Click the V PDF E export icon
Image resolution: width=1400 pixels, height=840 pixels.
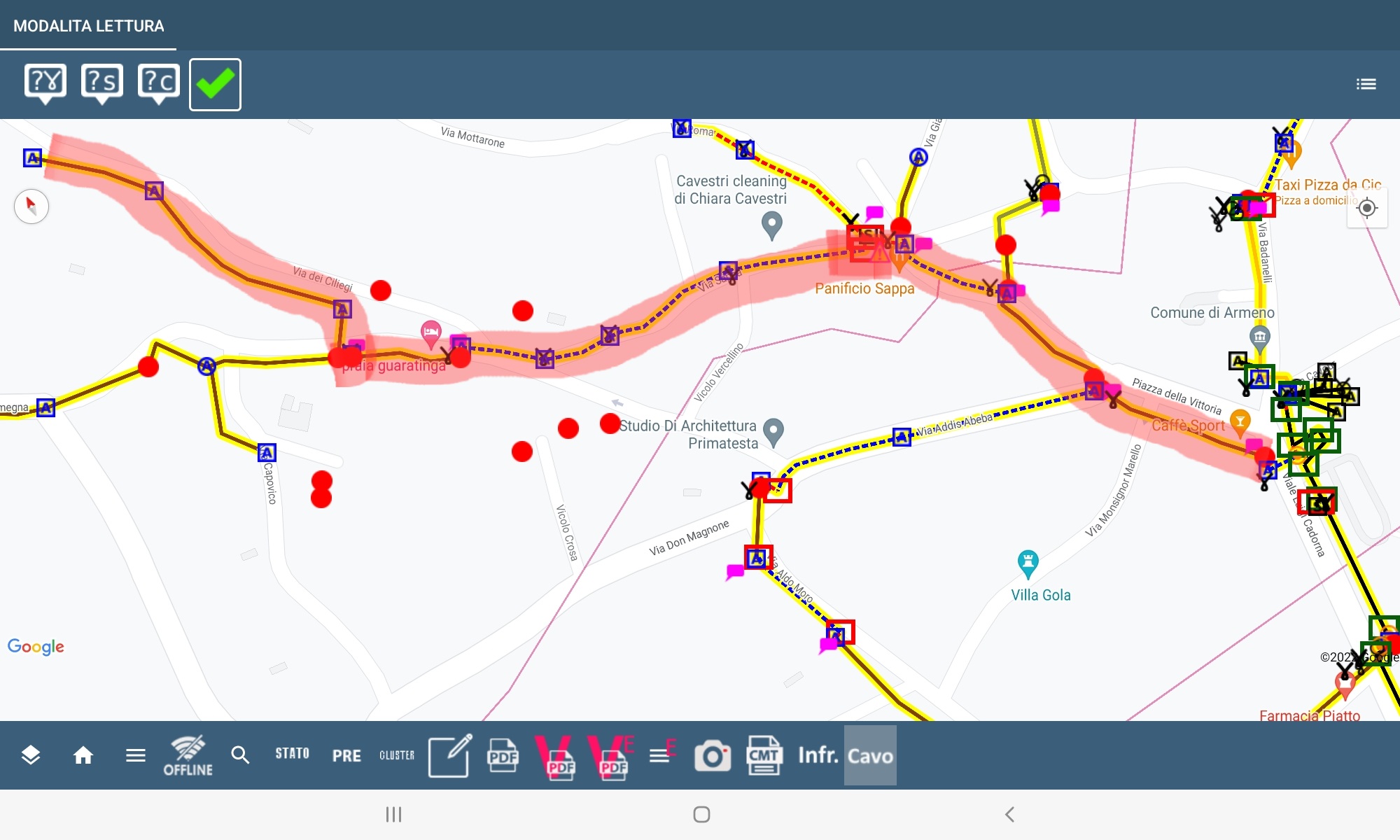[611, 755]
